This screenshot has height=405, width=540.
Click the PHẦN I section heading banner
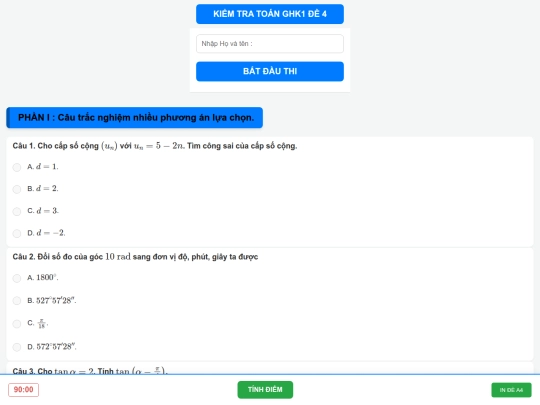click(x=134, y=118)
